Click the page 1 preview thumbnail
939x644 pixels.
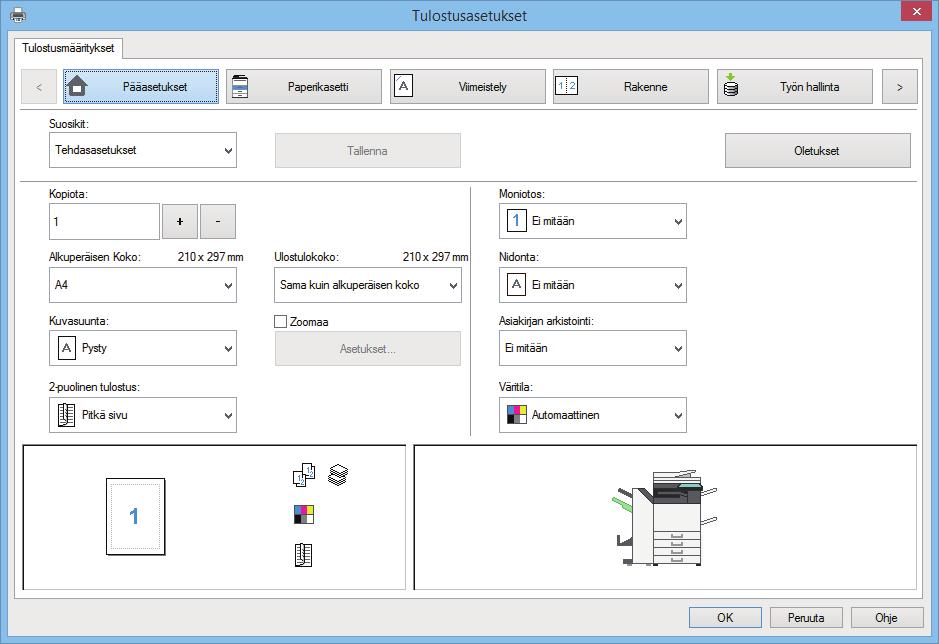pos(135,516)
